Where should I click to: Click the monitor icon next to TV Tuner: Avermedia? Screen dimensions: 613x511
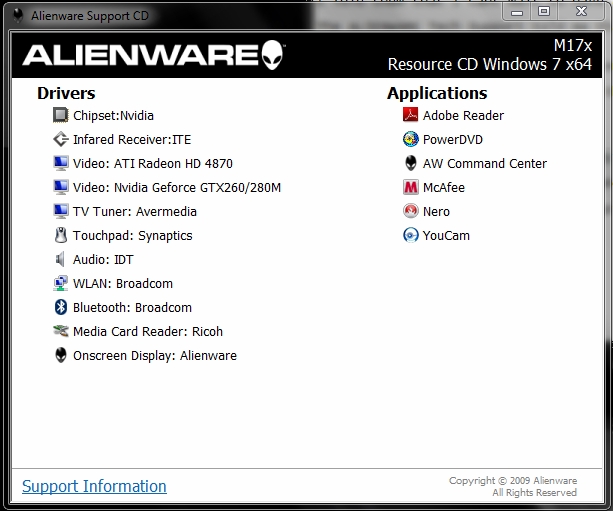(x=60, y=211)
